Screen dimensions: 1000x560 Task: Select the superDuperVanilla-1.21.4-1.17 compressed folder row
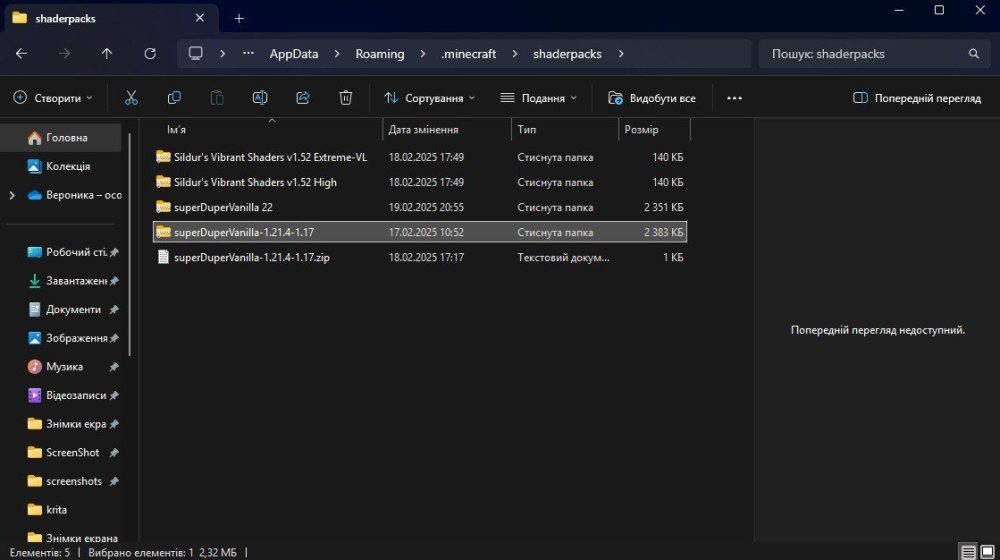click(420, 232)
